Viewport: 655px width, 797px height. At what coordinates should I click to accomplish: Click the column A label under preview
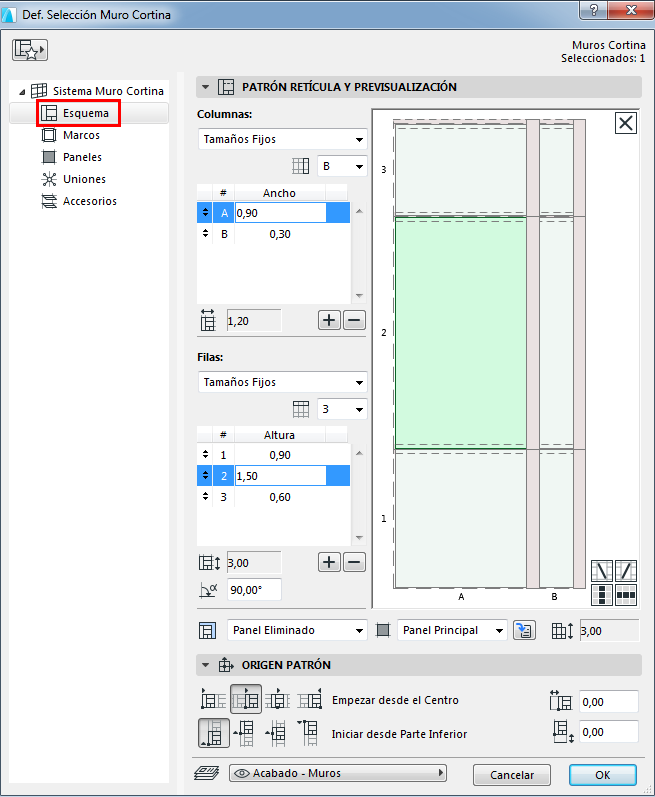pyautogui.click(x=461, y=597)
